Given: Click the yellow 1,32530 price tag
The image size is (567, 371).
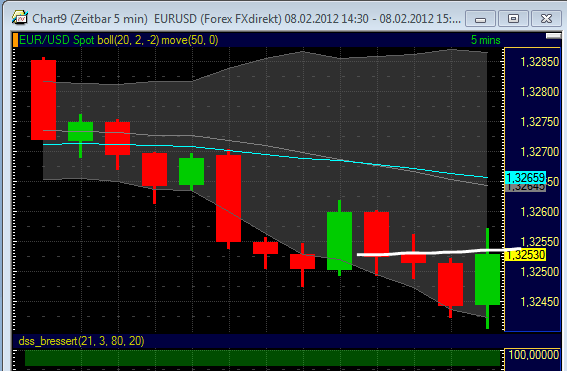Looking at the screenshot, I should pos(525,255).
